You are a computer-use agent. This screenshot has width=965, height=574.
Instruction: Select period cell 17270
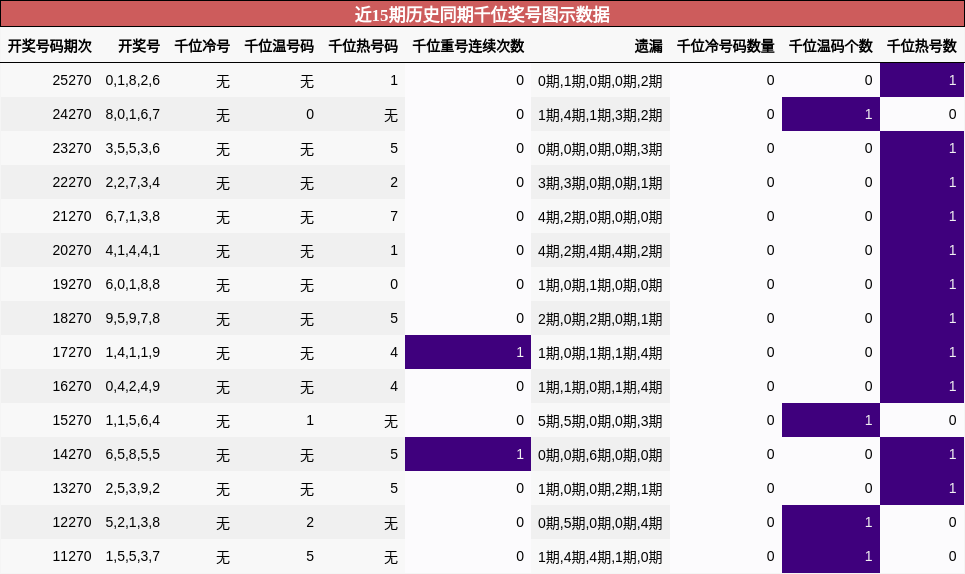(71, 353)
